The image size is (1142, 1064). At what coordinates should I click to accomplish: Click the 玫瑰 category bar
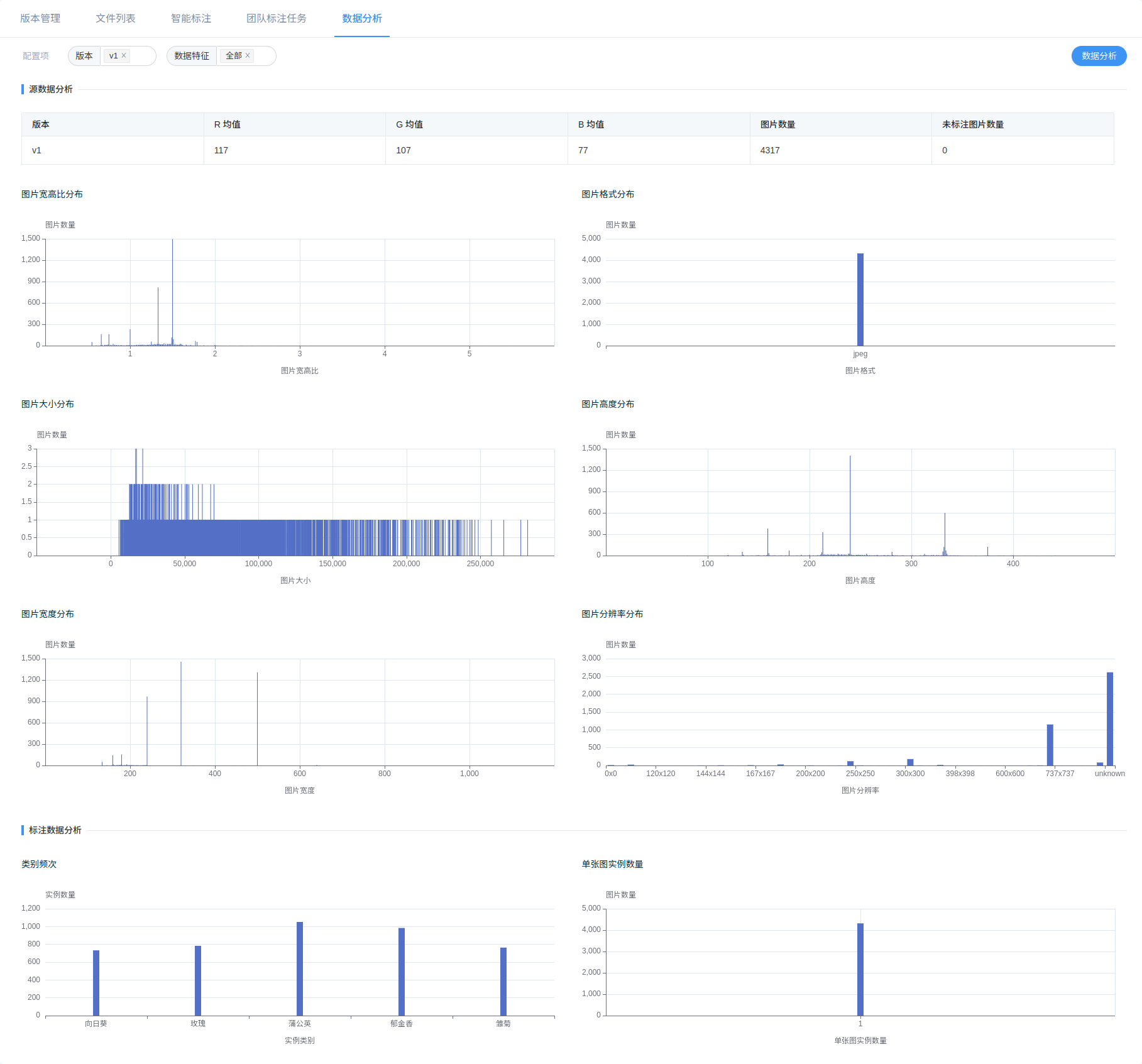point(198,980)
